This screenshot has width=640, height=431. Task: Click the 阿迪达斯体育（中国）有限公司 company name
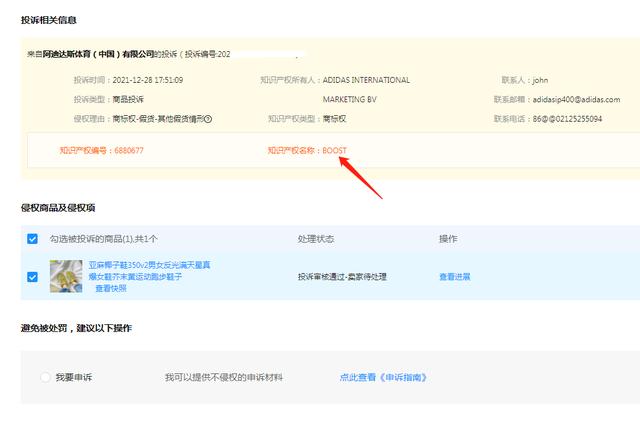(x=98, y=54)
